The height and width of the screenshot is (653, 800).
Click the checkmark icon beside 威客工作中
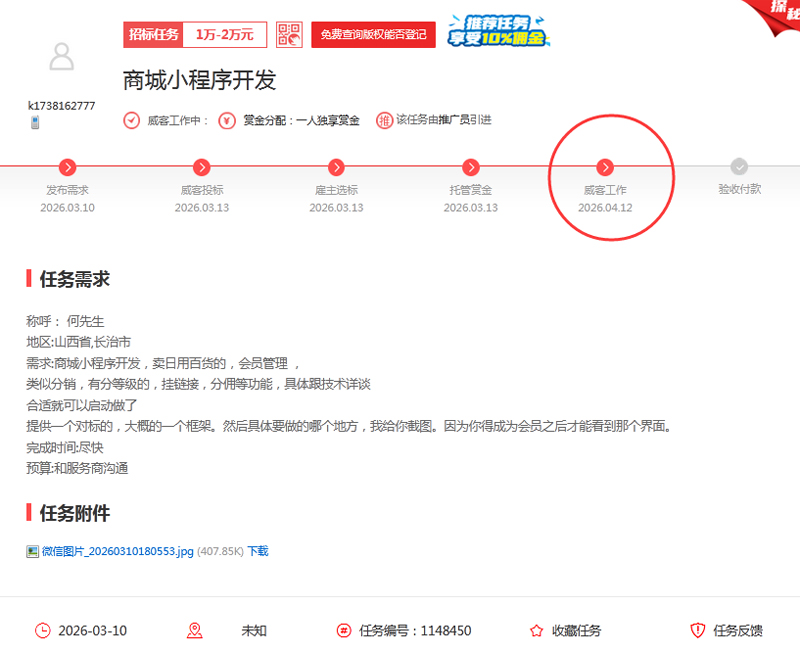pyautogui.click(x=130, y=119)
